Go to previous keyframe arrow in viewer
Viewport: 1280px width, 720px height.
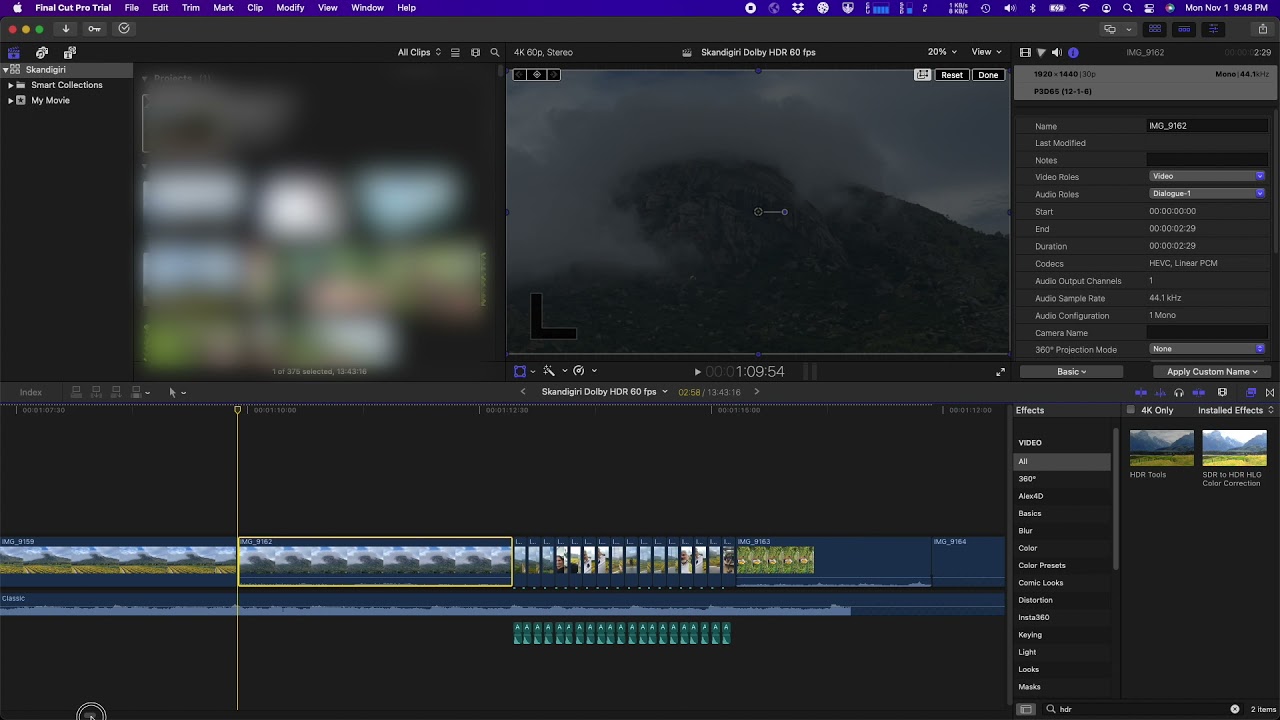click(x=520, y=75)
